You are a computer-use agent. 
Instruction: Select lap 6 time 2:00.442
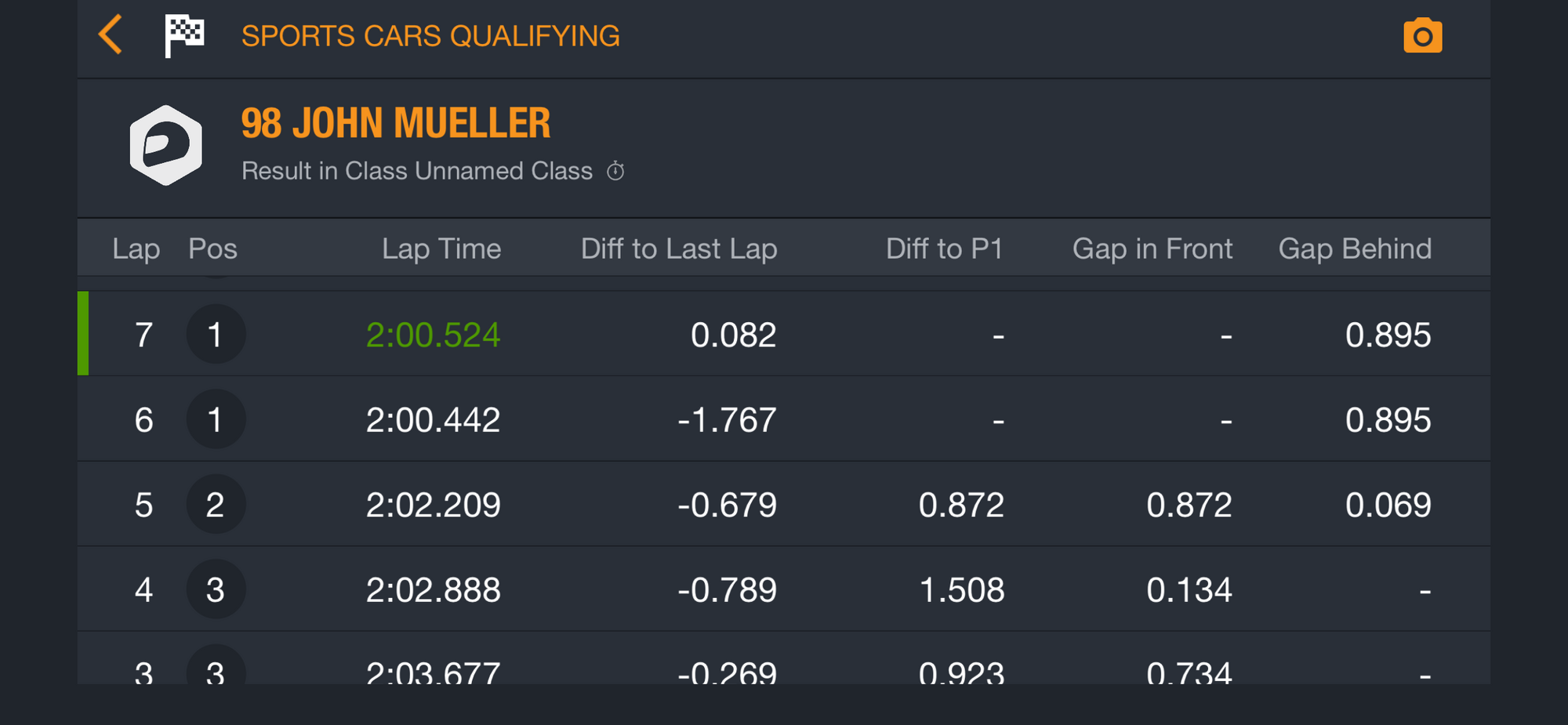(x=433, y=420)
